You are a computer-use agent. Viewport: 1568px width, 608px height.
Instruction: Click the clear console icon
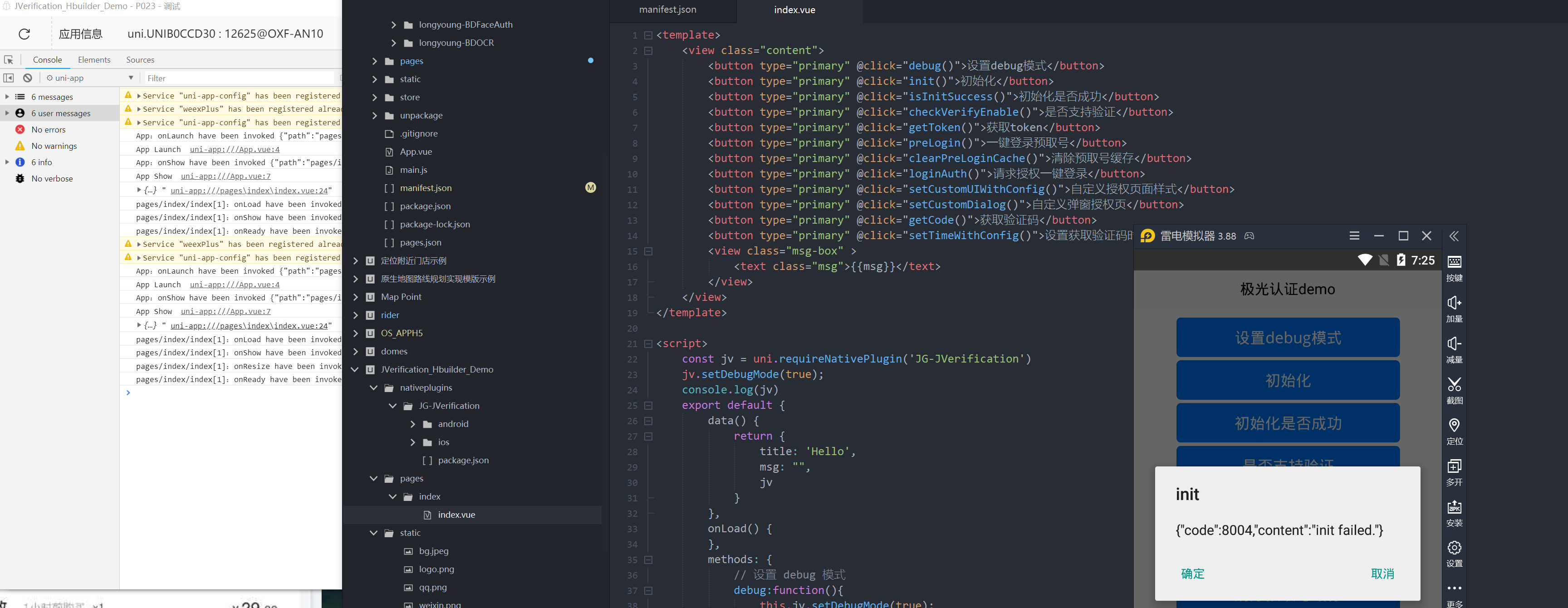pos(27,78)
